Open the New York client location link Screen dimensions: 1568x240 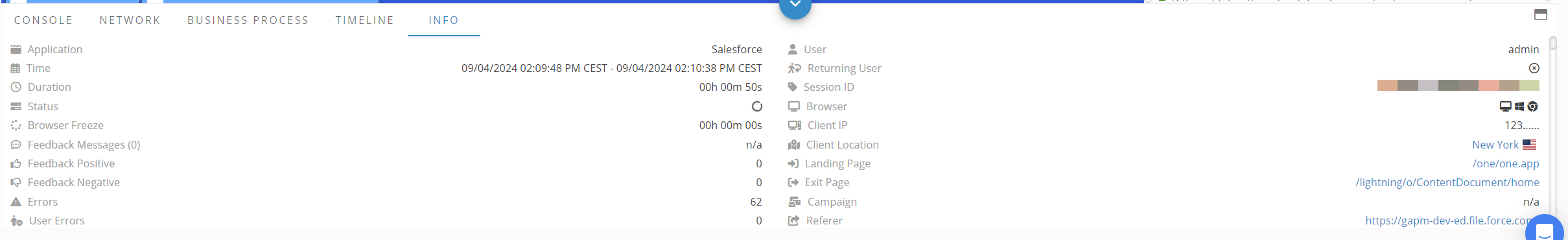[x=1495, y=145]
